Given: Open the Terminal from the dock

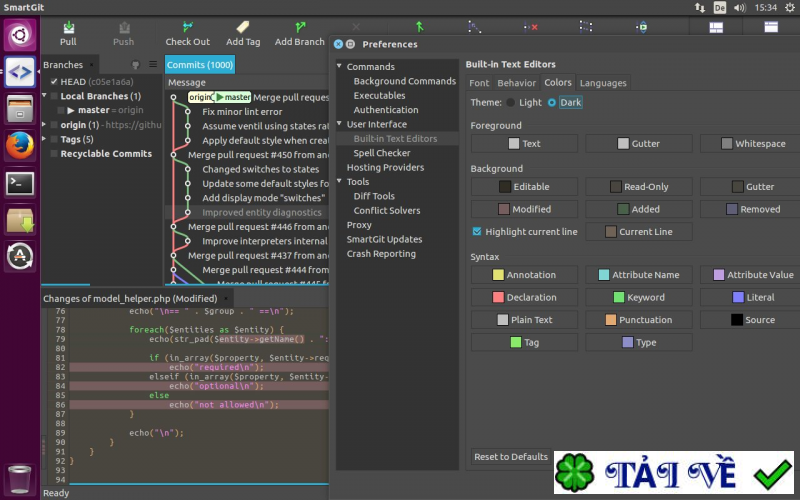Looking at the screenshot, I should 20,183.
